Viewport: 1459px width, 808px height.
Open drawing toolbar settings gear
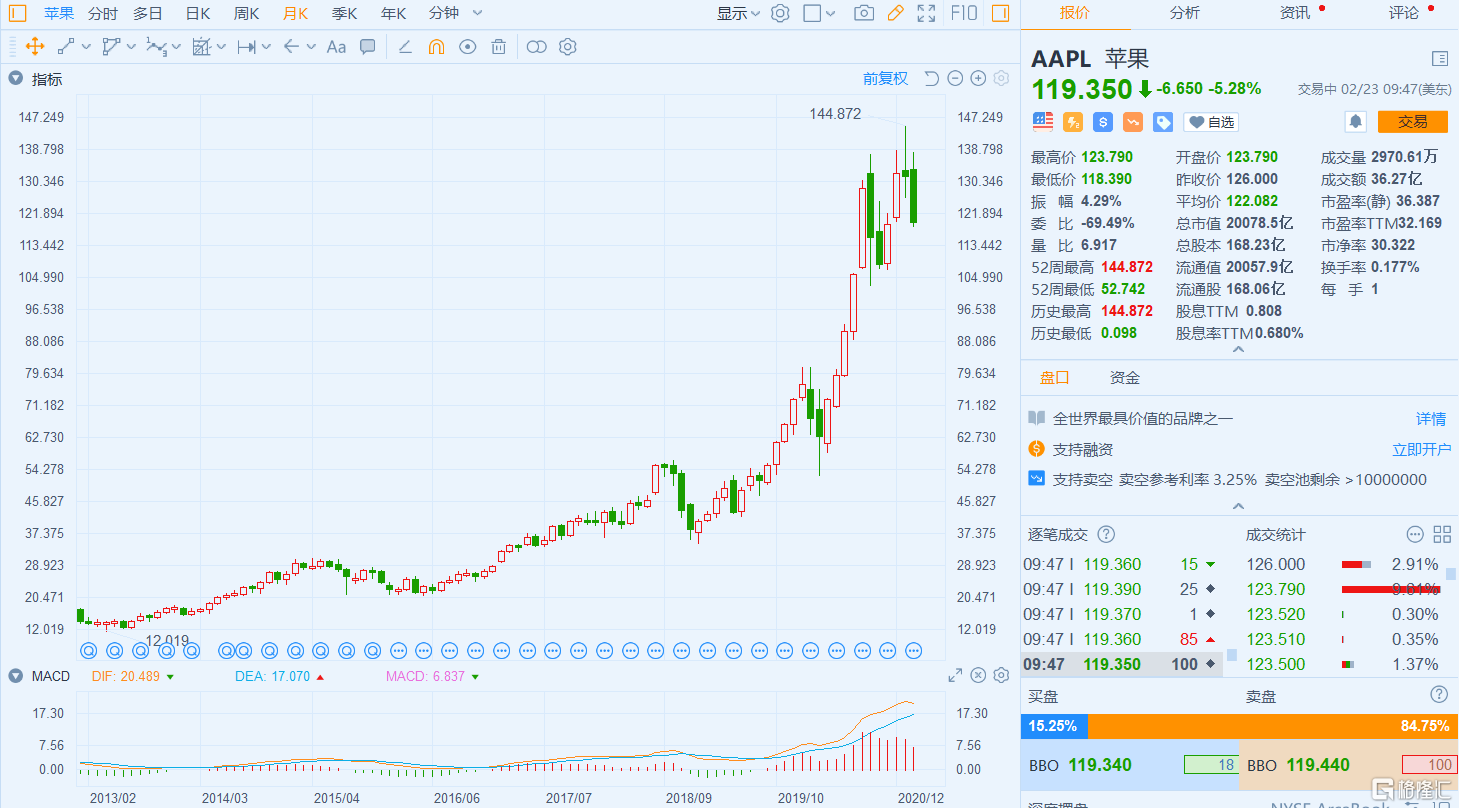coord(567,46)
